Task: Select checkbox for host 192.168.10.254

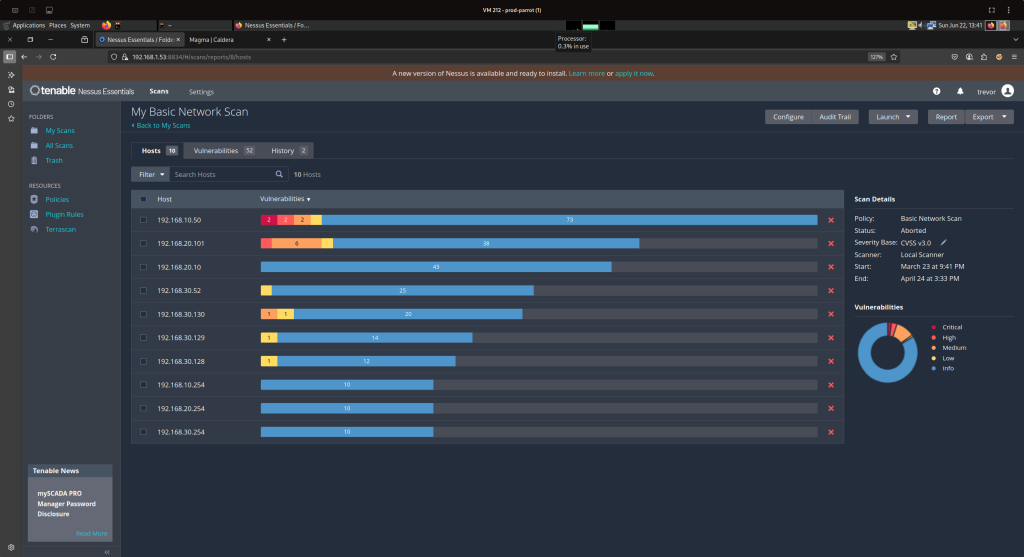Action: pos(144,385)
